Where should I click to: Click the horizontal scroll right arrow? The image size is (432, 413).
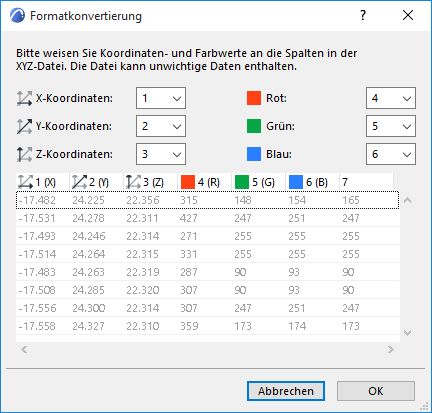click(x=391, y=349)
